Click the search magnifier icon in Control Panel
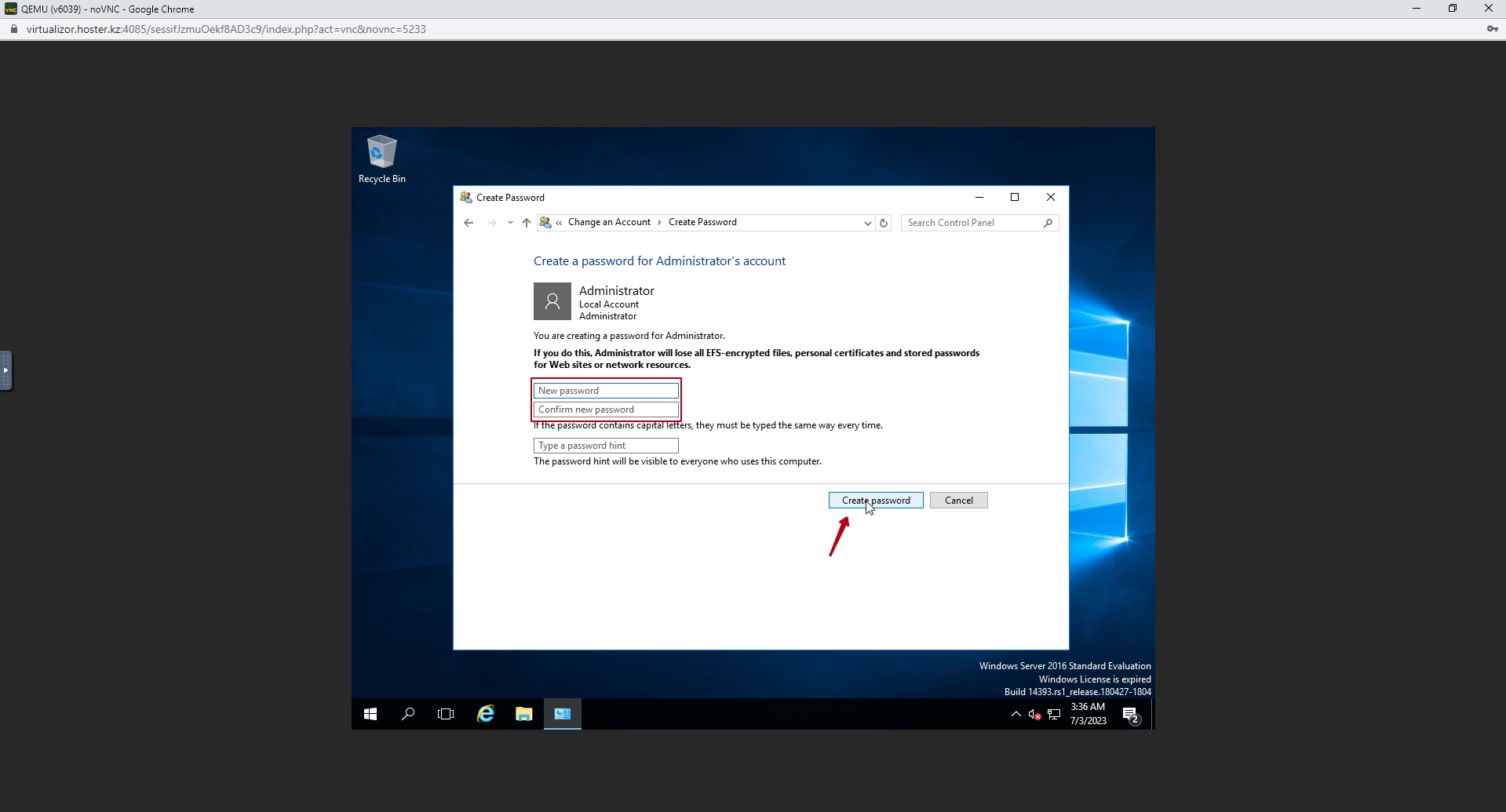Screen dimensions: 1506x812 pos(1048,223)
